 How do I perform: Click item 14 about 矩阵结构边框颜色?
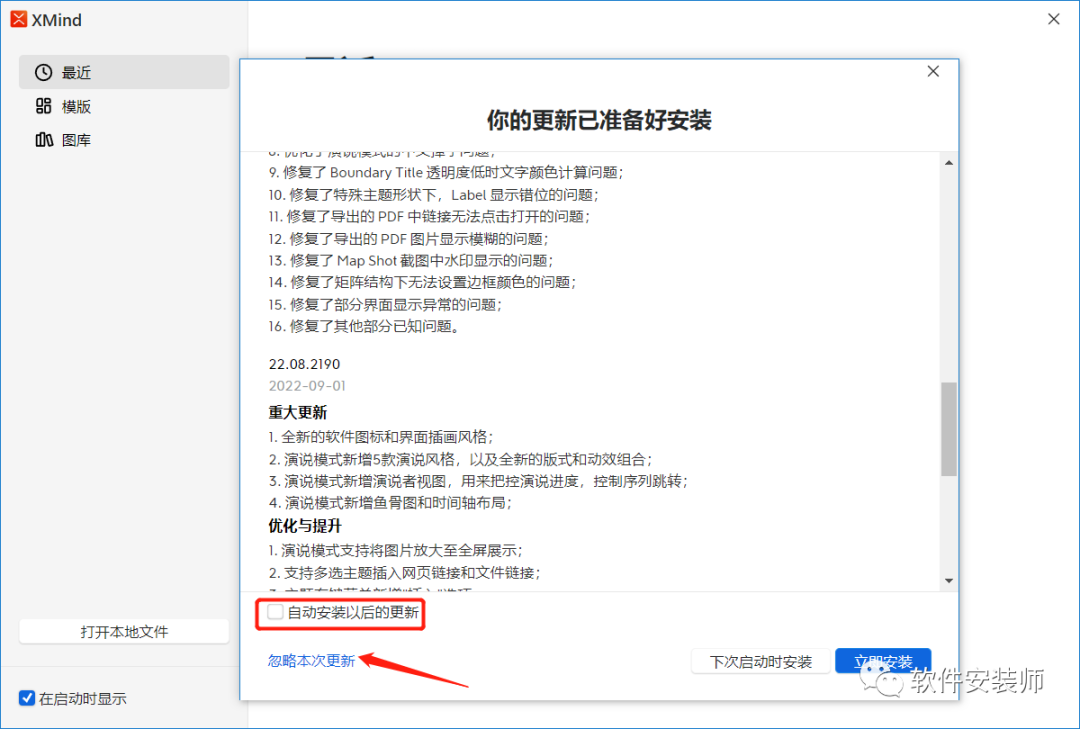click(x=422, y=282)
